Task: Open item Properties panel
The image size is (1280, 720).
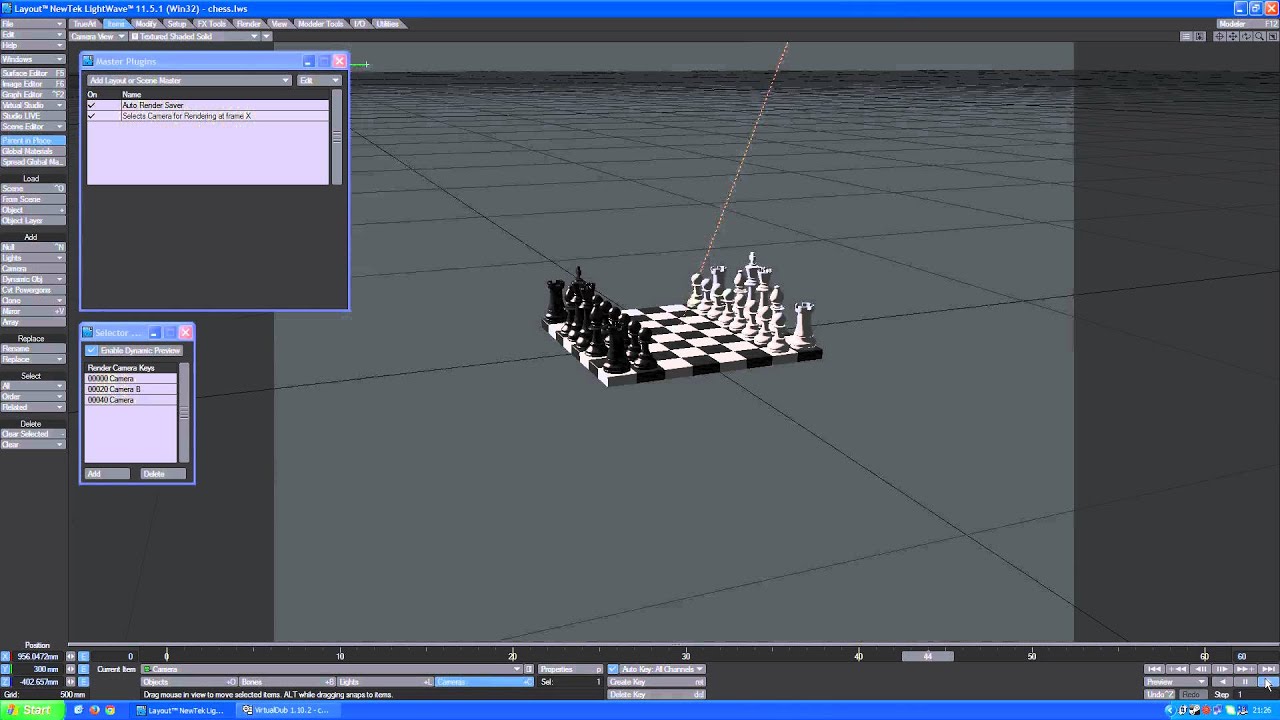Action: click(571, 669)
